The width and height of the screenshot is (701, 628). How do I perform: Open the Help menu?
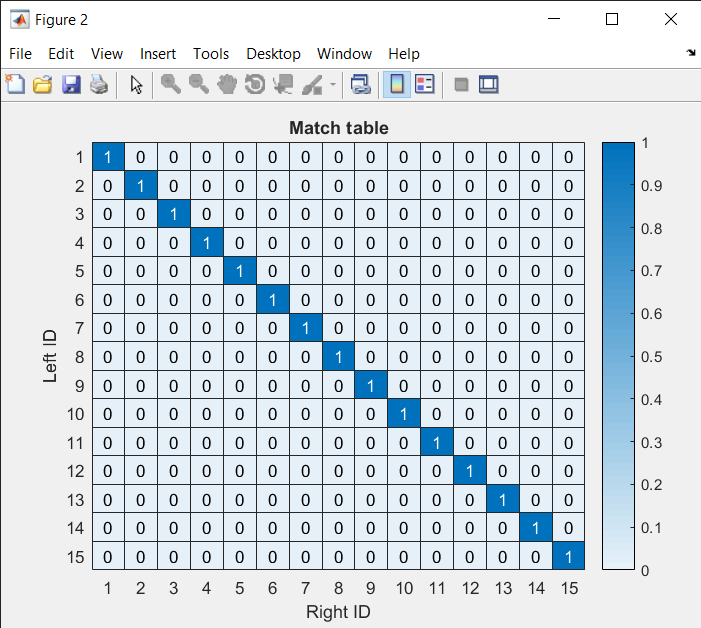click(404, 54)
